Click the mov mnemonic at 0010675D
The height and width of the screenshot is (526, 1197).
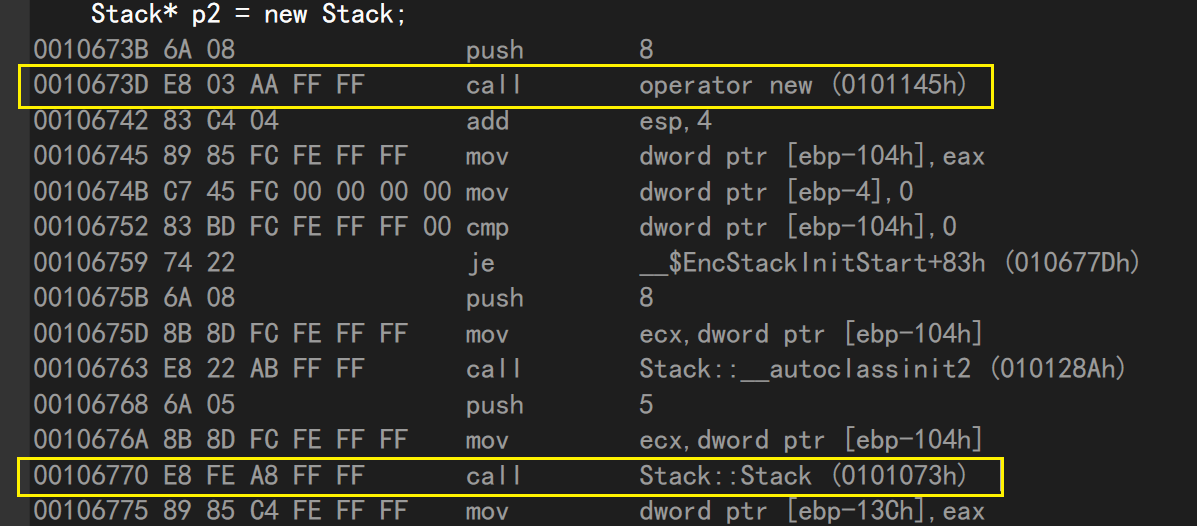(x=488, y=334)
